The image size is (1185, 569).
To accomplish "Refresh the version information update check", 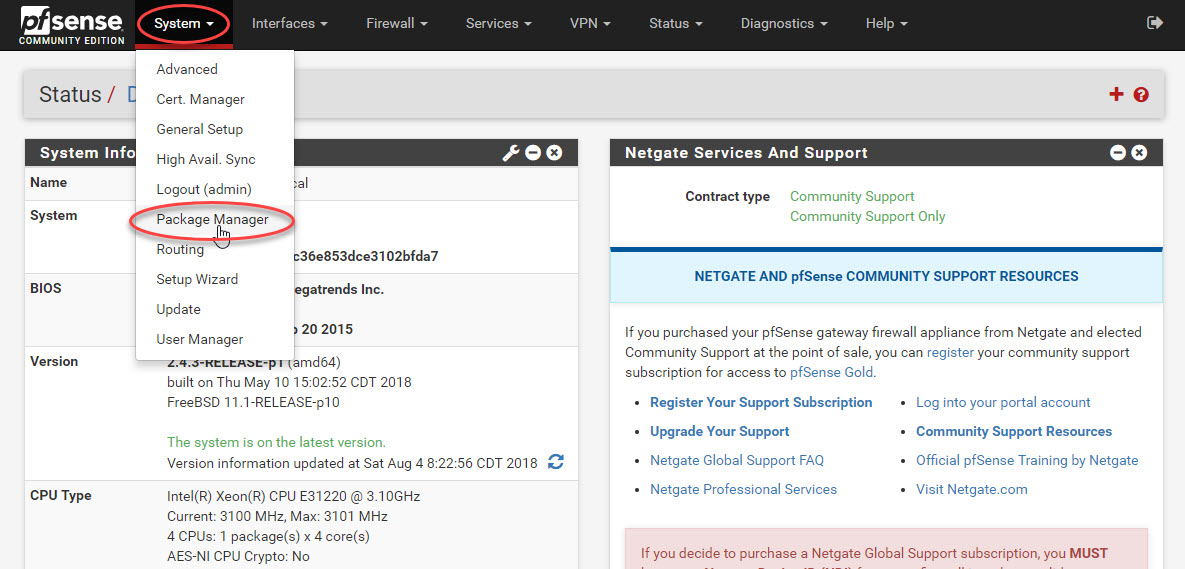I will point(555,462).
